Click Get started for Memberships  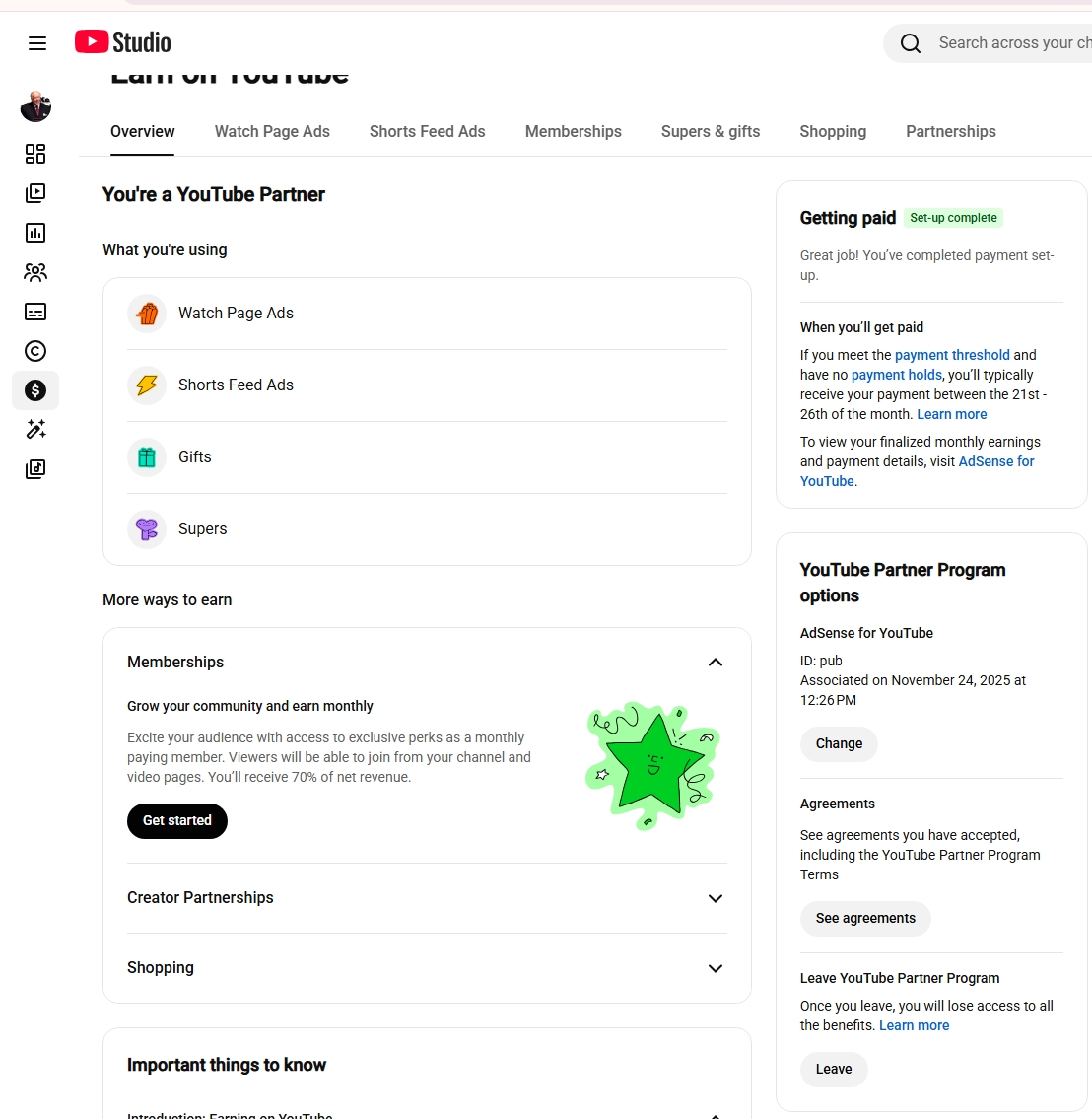point(176,821)
